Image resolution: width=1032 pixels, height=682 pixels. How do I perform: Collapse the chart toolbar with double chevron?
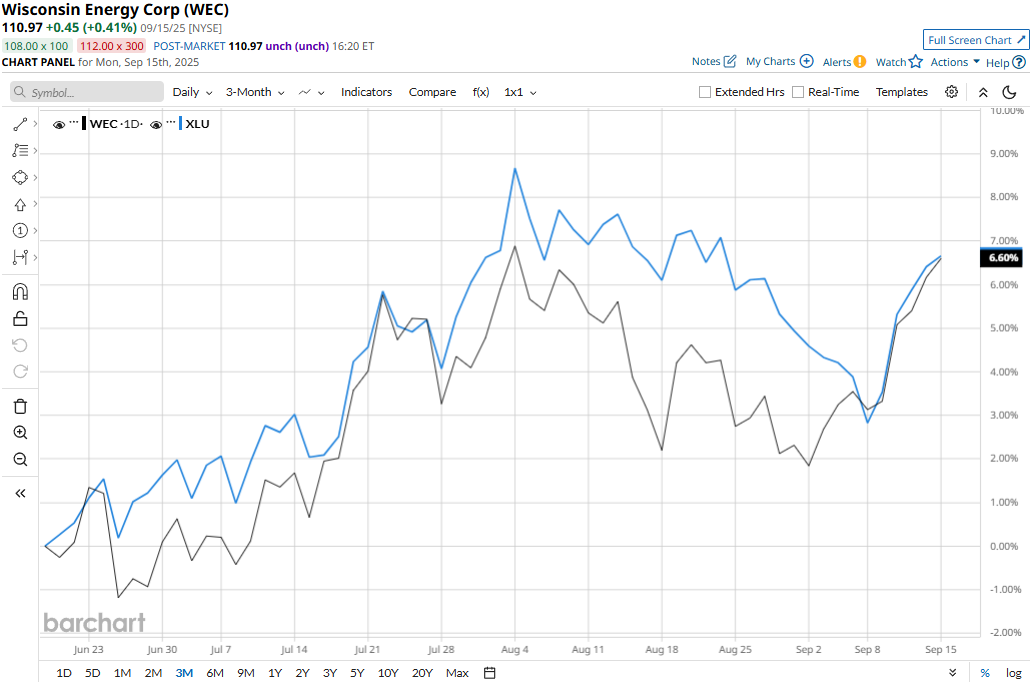coord(983,92)
